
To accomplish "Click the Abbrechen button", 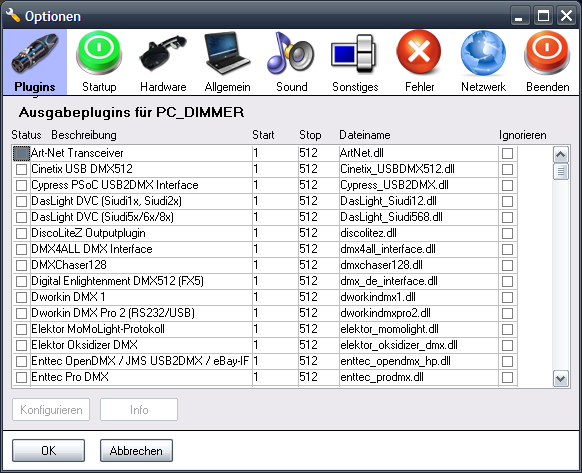I will [136, 451].
